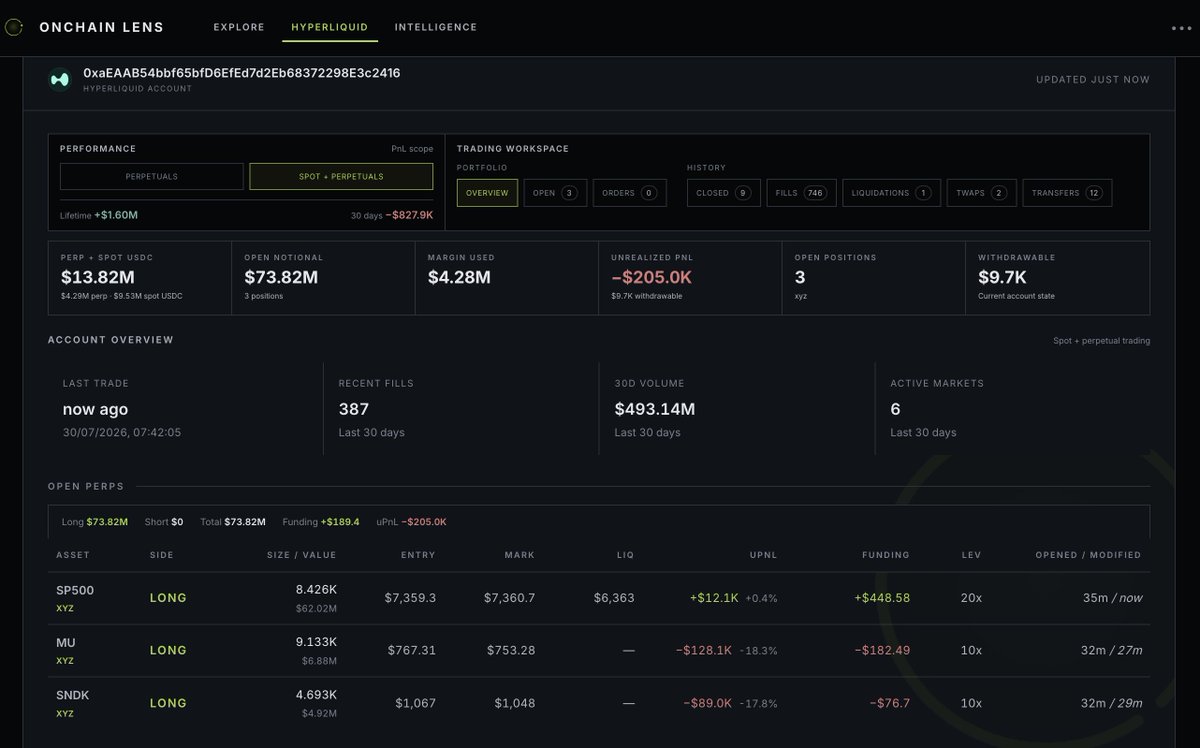Viewport: 1200px width, 748px height.
Task: Show the Transfers history
Action: pos(1067,193)
